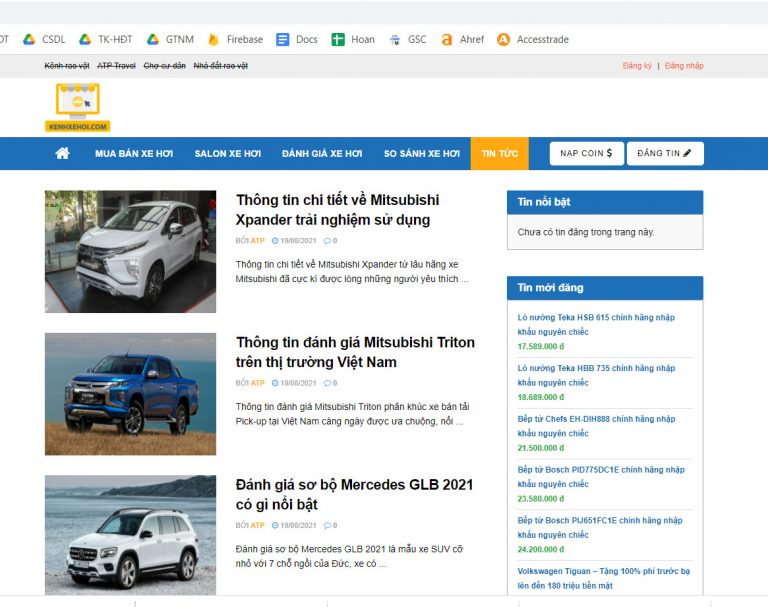Click the Tin mới đăng panel header
The width and height of the screenshot is (768, 607).
click(x=605, y=288)
